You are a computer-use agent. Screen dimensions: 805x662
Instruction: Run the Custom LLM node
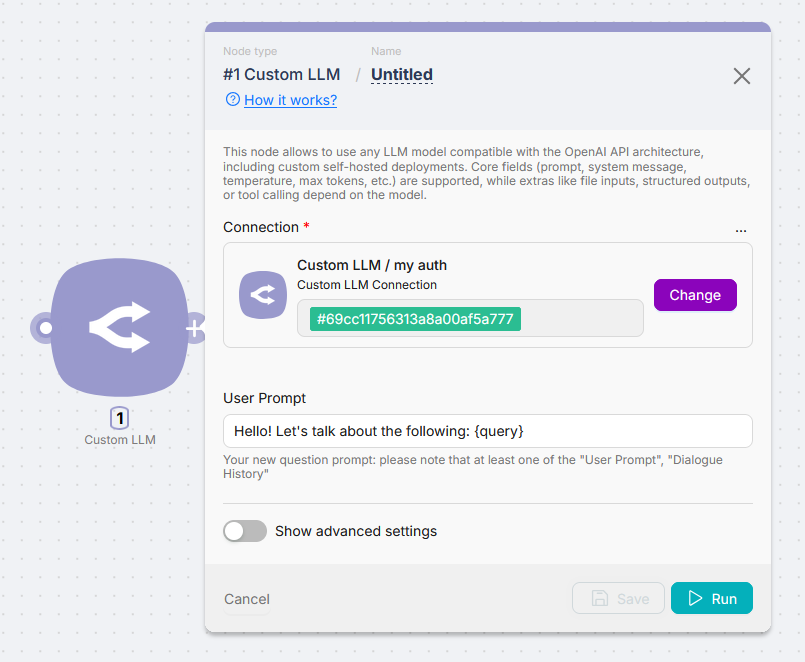click(x=711, y=598)
